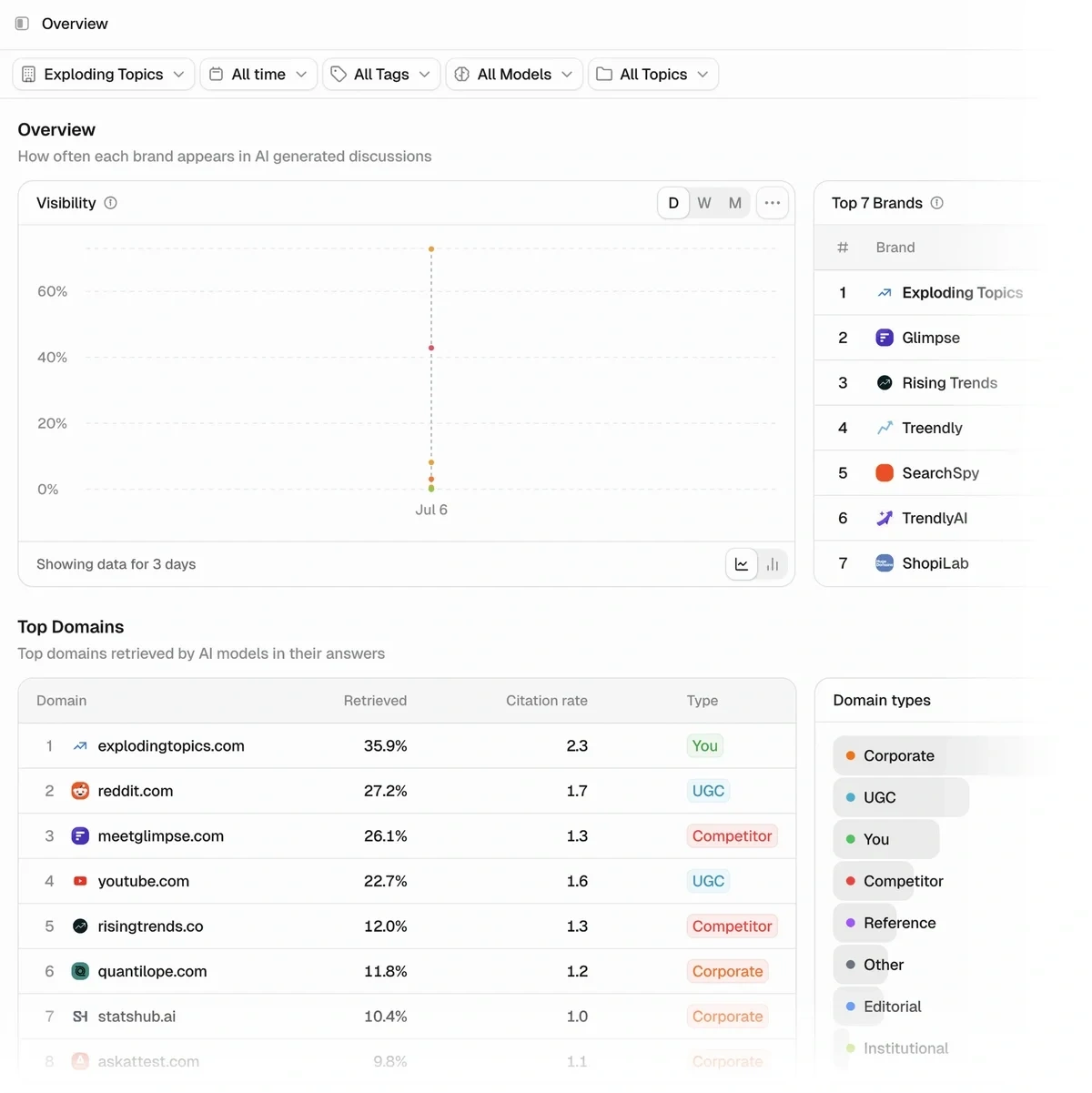Image resolution: width=1092 pixels, height=1093 pixels.
Task: Select the W weekly granularity toggle
Action: [704, 203]
